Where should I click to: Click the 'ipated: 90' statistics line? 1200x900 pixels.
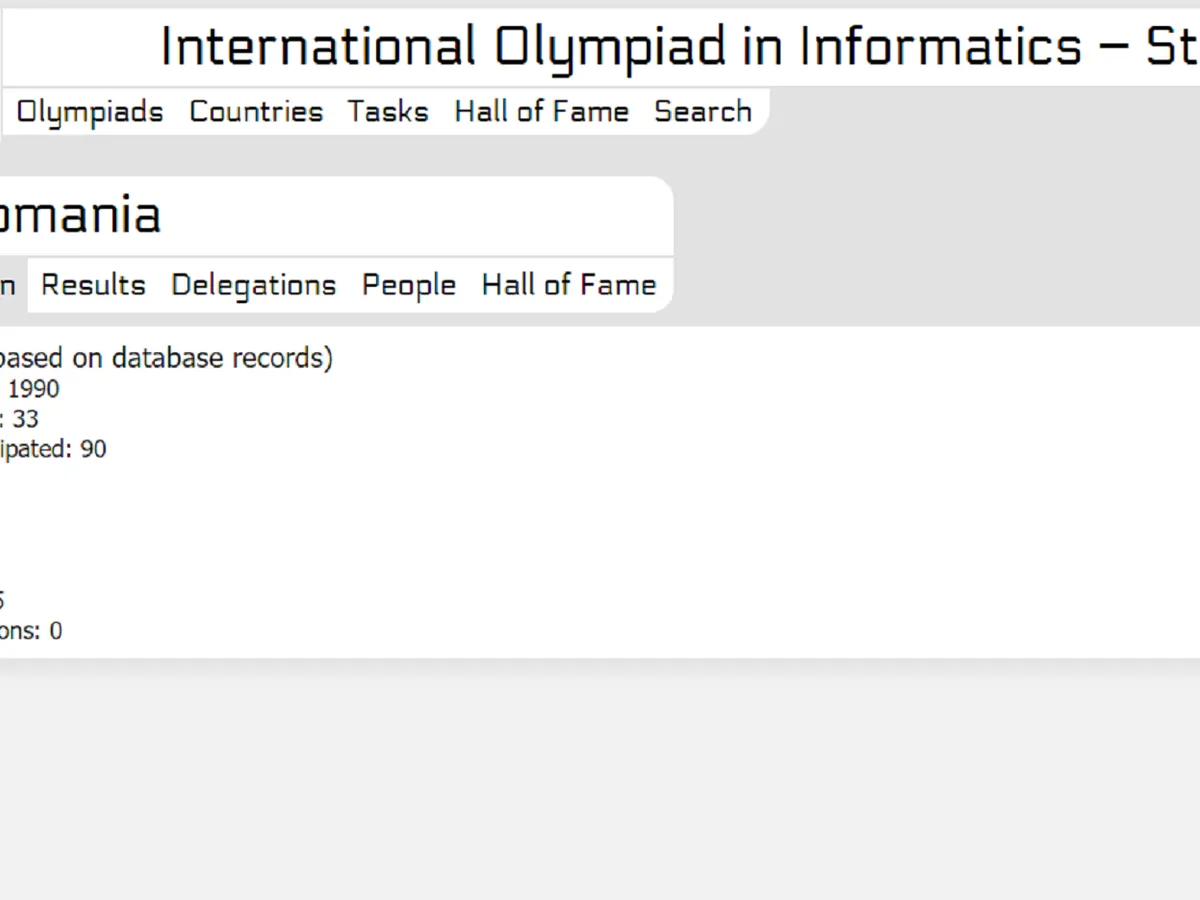coord(53,449)
